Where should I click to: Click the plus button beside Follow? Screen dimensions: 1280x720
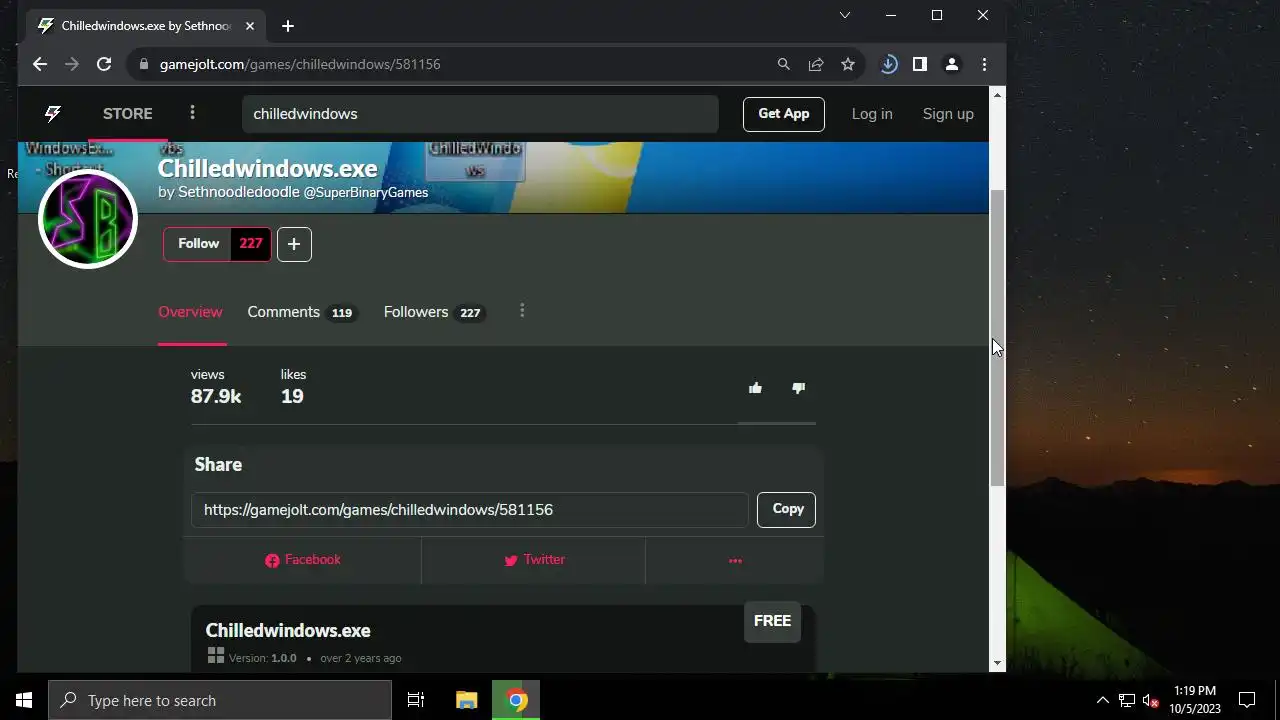294,244
